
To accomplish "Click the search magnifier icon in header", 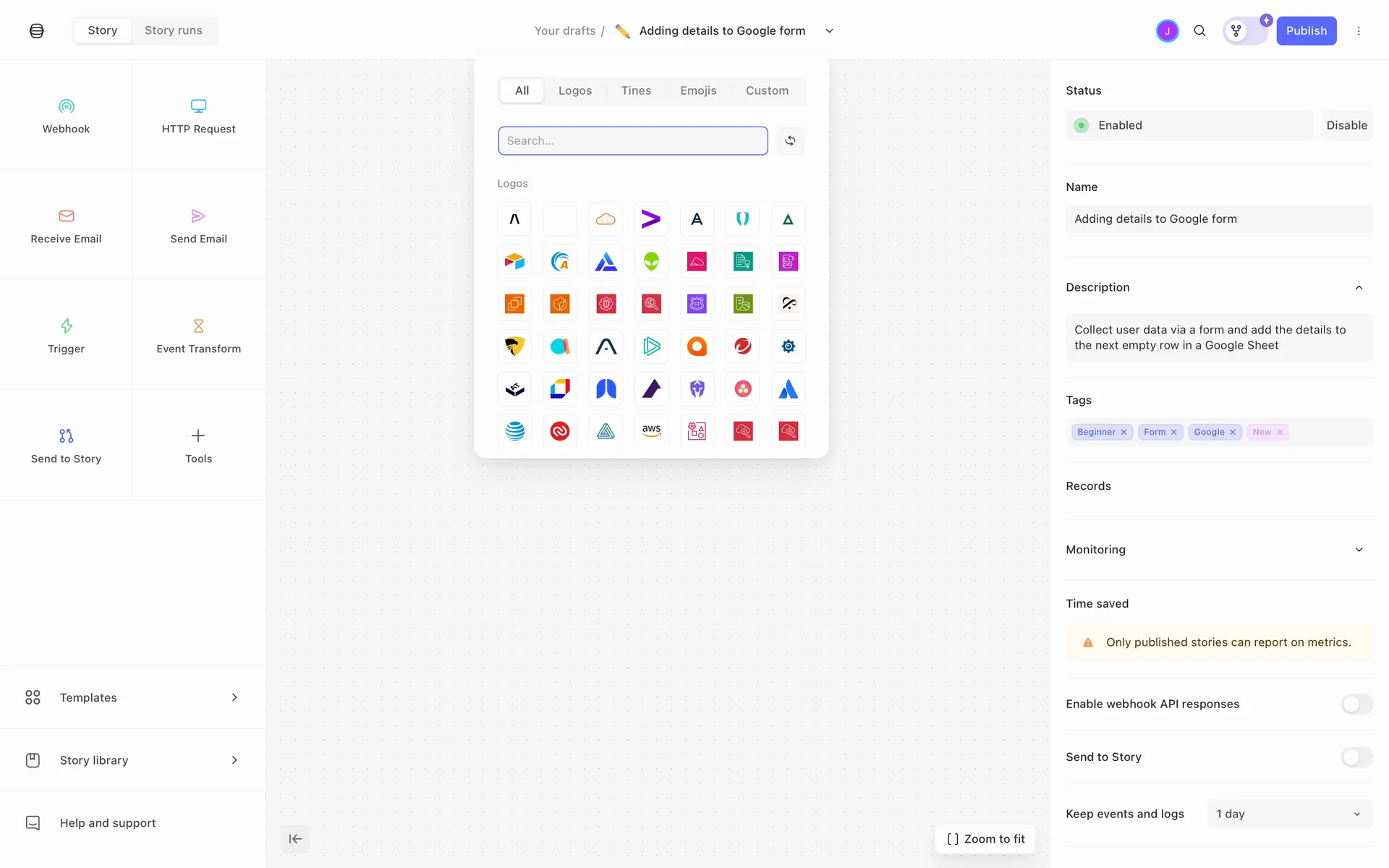I will click(x=1199, y=30).
